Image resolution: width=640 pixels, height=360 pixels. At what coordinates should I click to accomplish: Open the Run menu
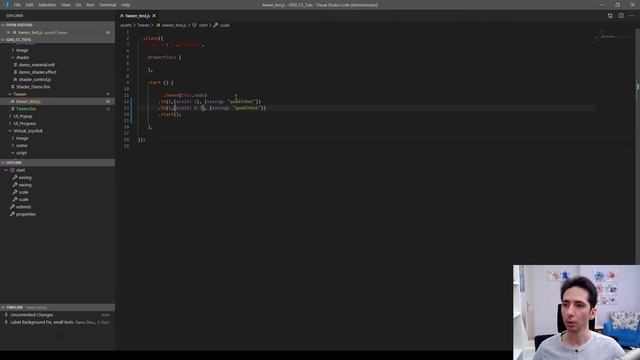tap(90, 5)
